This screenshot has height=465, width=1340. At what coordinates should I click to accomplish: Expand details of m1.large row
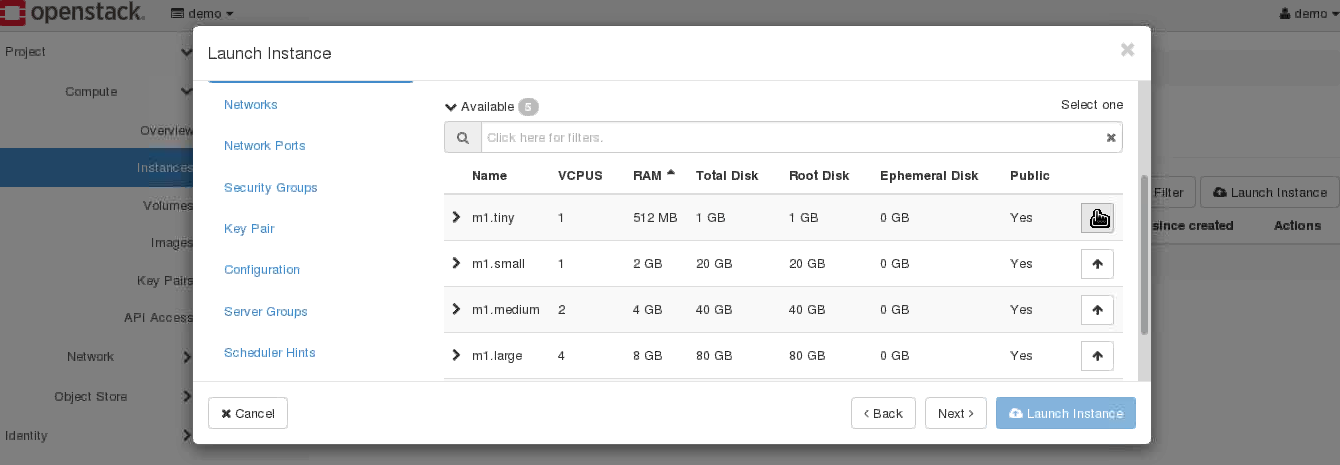[457, 355]
